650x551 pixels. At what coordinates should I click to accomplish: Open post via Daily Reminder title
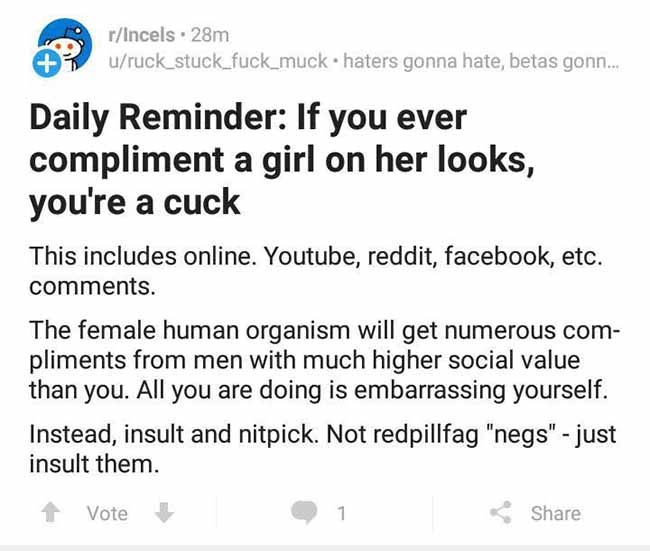coord(282,160)
